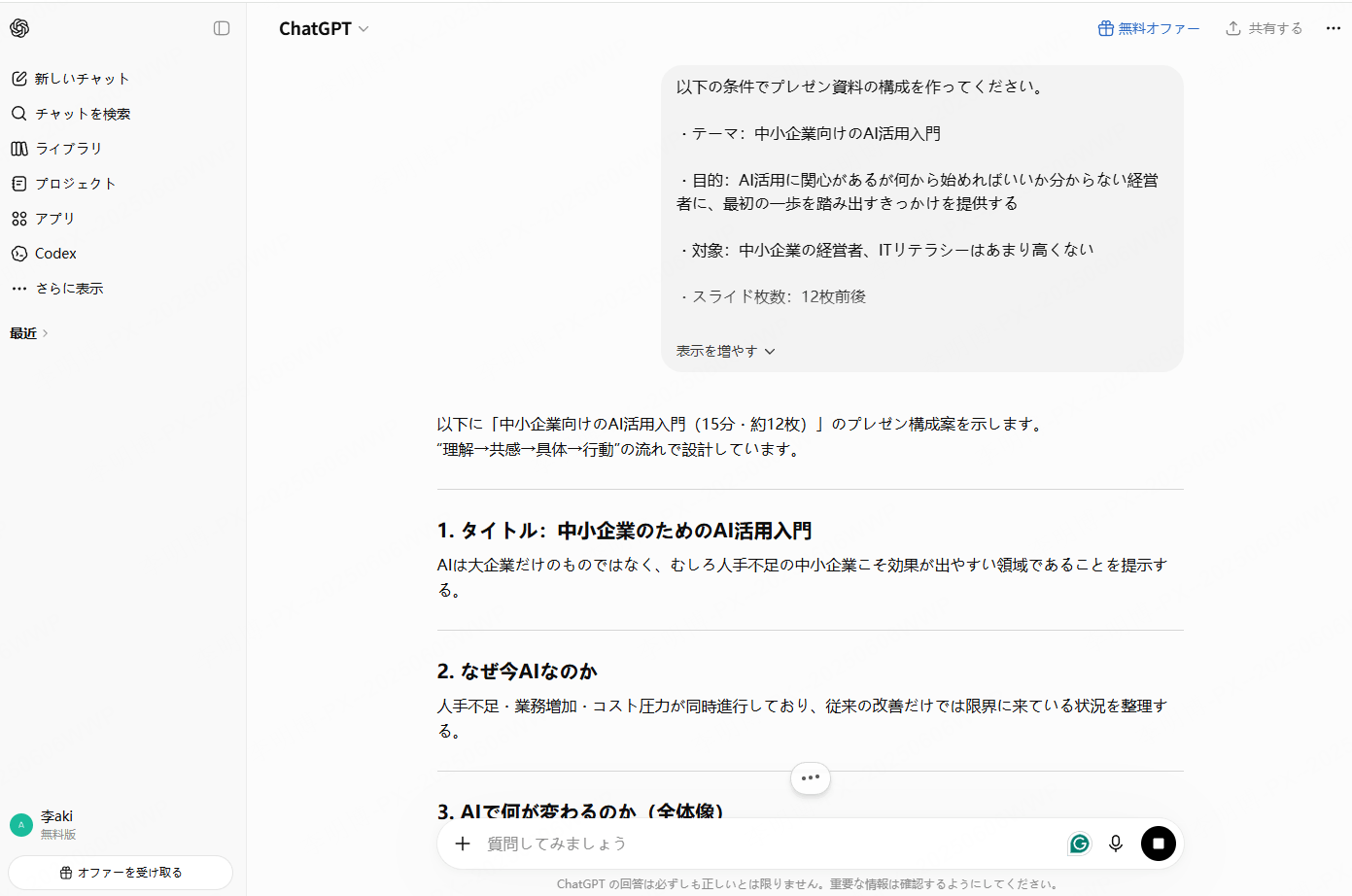Screen dimensions: 1352x896
Task: Click the floating three-dot scroll indicator button
Action: click(x=811, y=777)
